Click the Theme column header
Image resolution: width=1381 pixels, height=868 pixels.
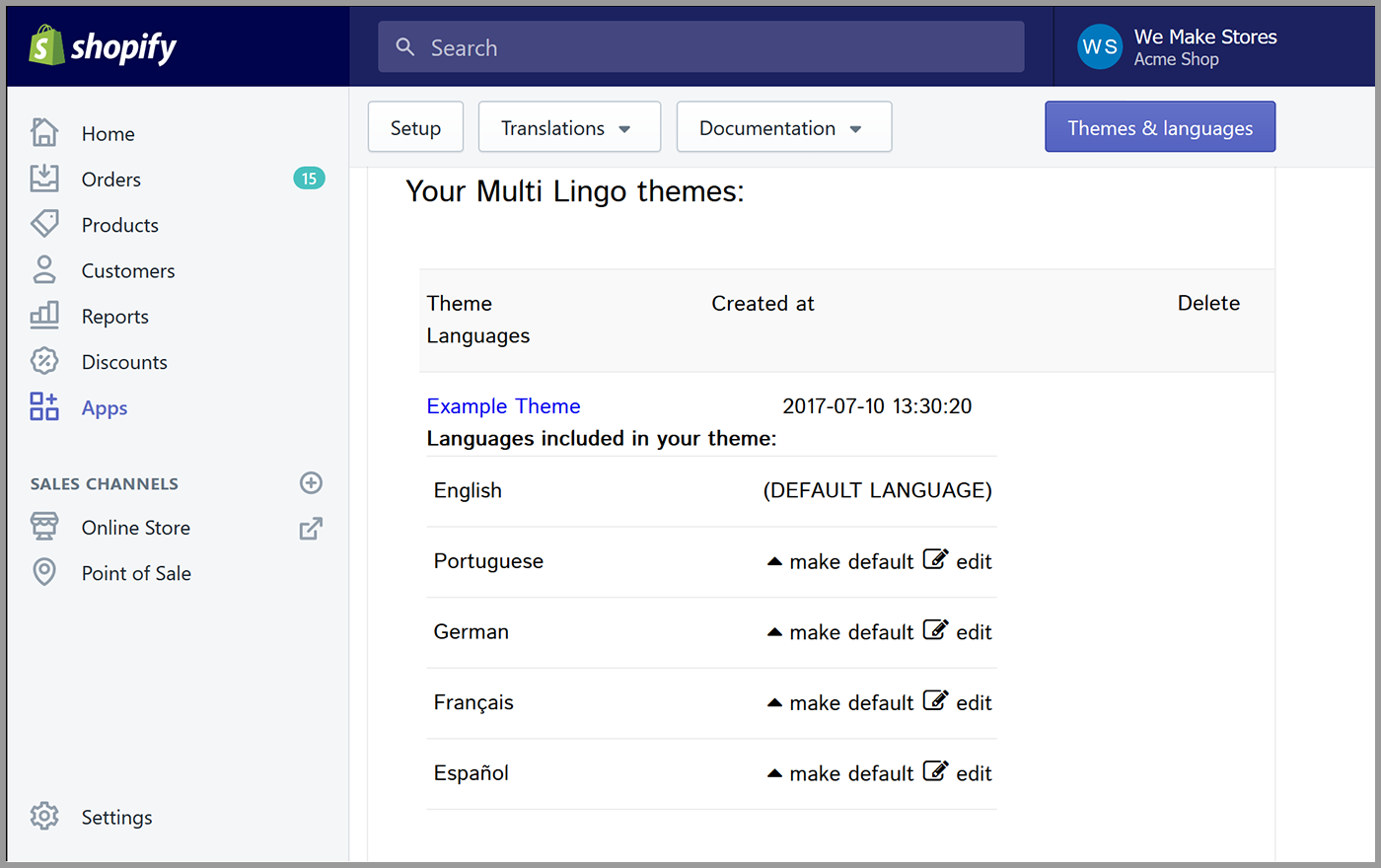point(459,303)
